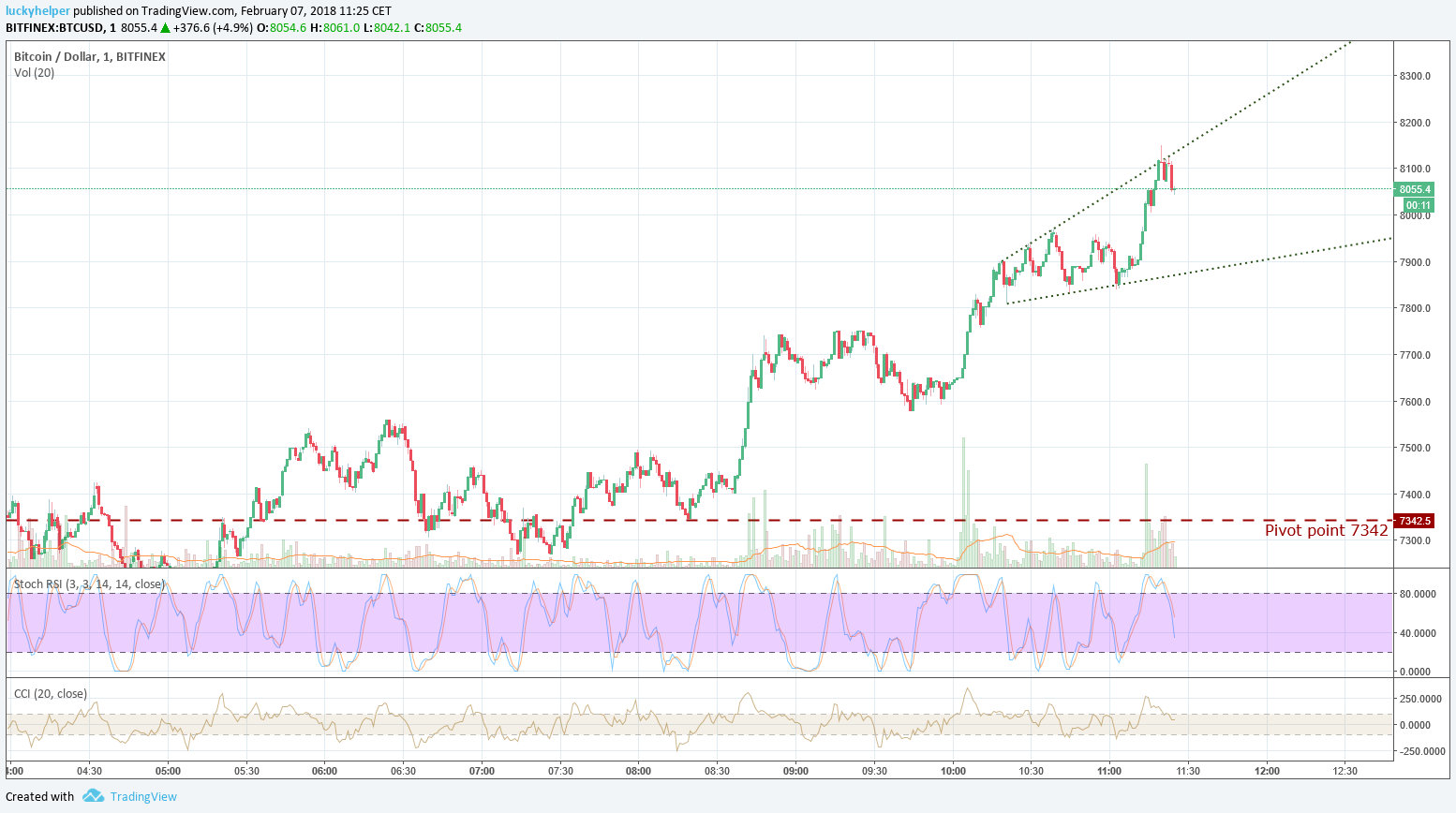Click the 08:30 time axis label
1456x813 pixels.
(717, 771)
